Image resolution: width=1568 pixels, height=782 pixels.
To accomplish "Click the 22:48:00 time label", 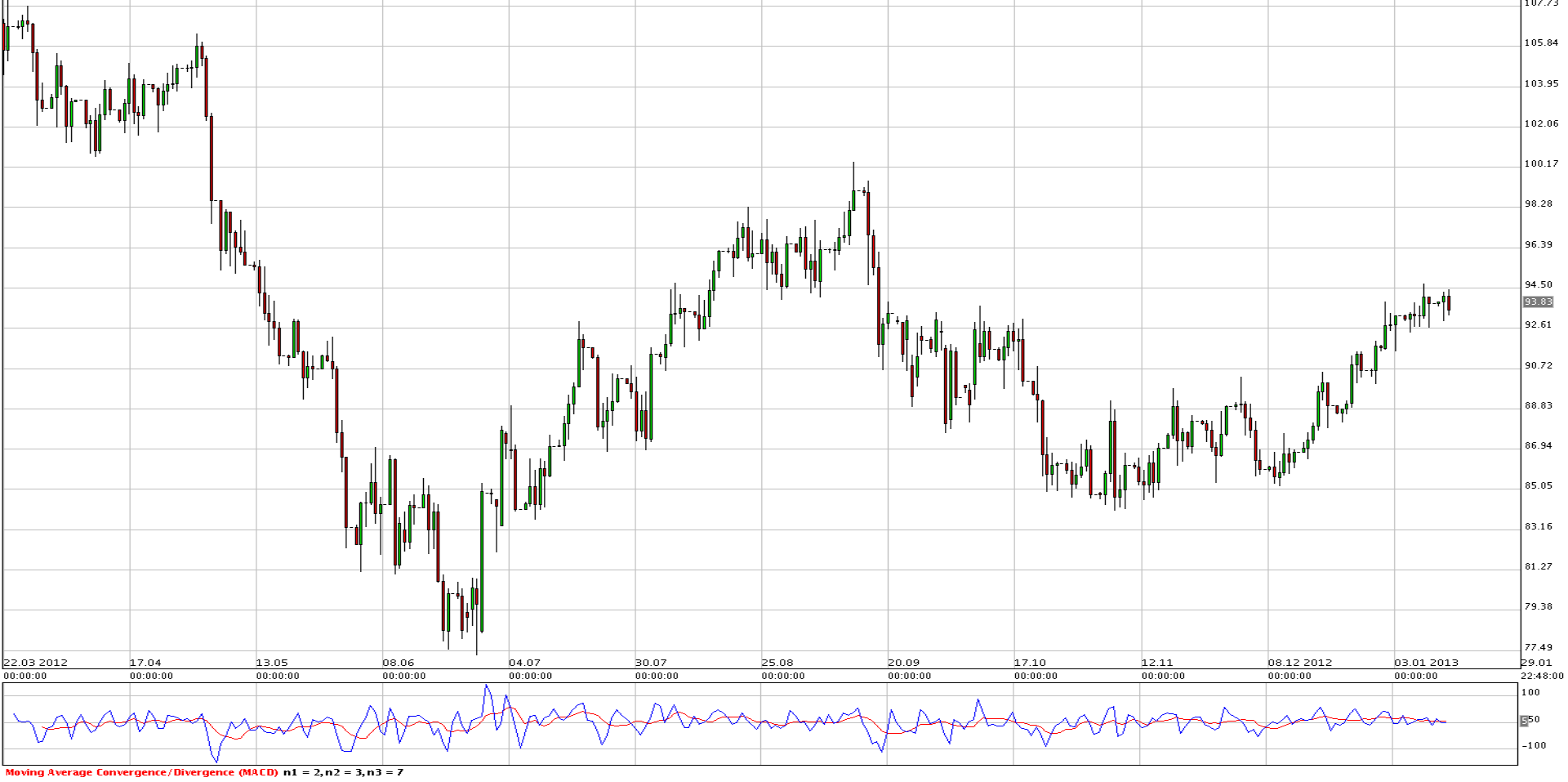I will (1541, 676).
